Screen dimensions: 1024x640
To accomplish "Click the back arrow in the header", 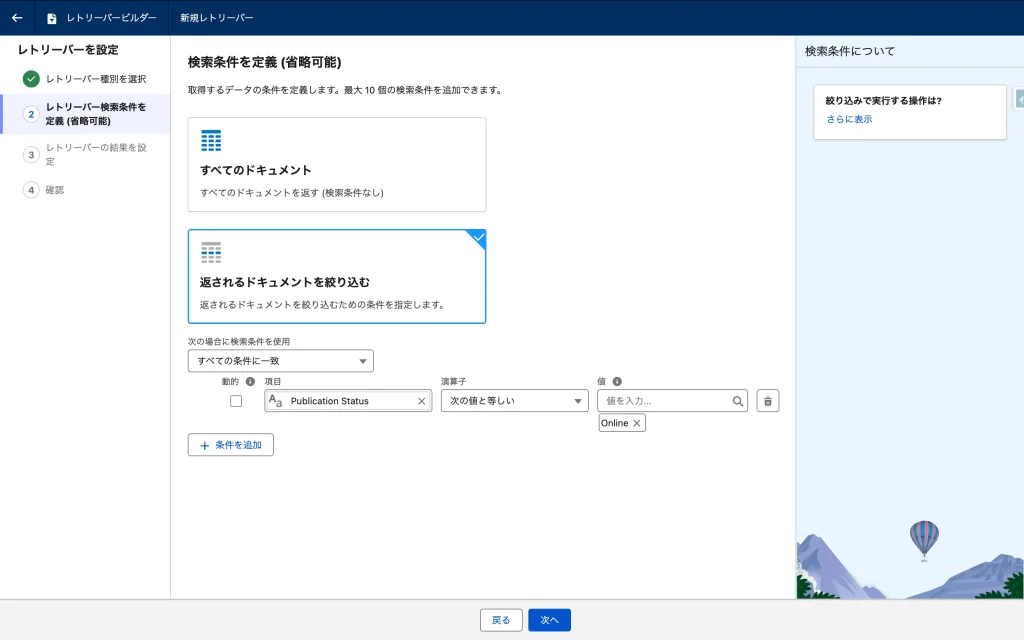I will [17, 18].
